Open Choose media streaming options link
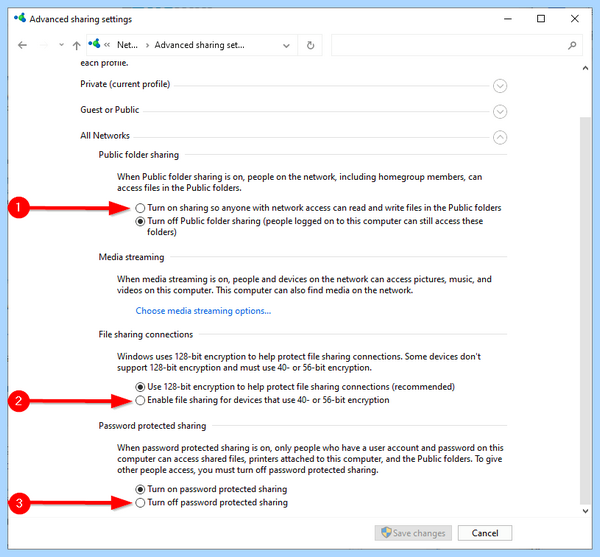 click(x=203, y=311)
